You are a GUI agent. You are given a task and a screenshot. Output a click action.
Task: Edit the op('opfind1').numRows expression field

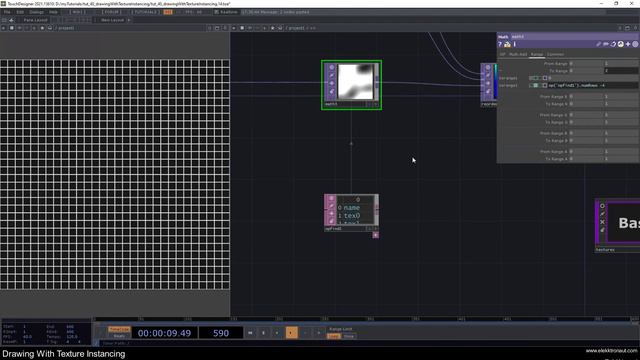click(x=592, y=86)
